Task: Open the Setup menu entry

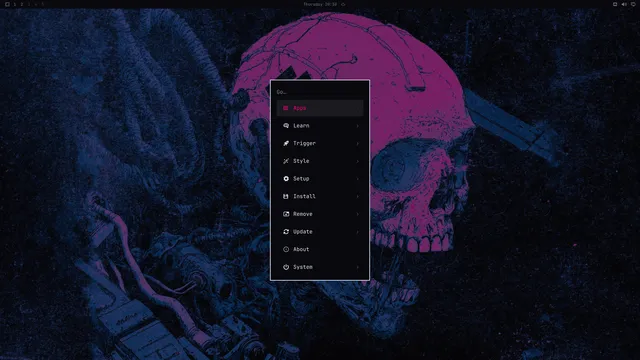Action: coord(320,179)
